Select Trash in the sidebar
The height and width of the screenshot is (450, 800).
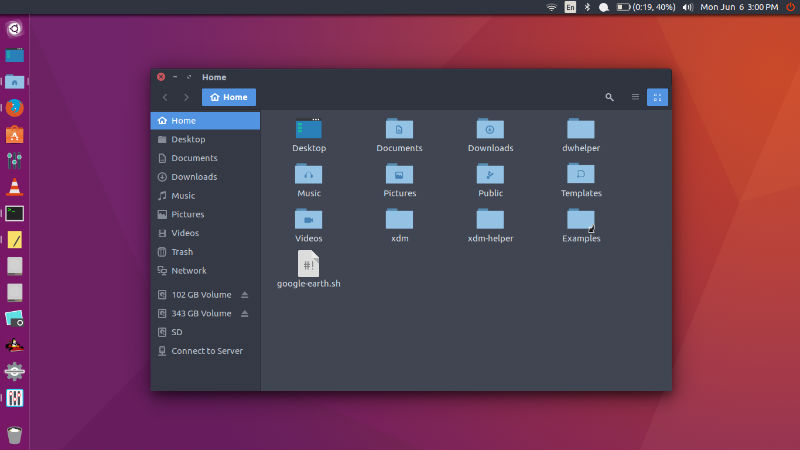tap(182, 252)
